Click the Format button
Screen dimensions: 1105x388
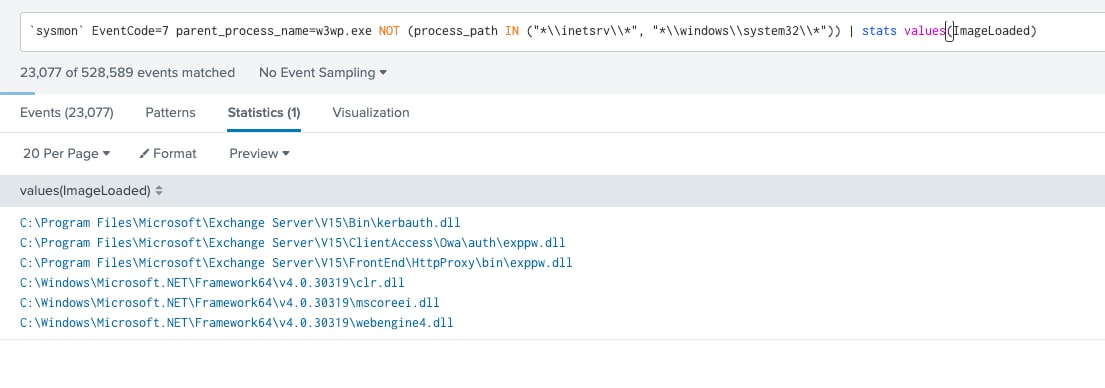[x=168, y=154]
